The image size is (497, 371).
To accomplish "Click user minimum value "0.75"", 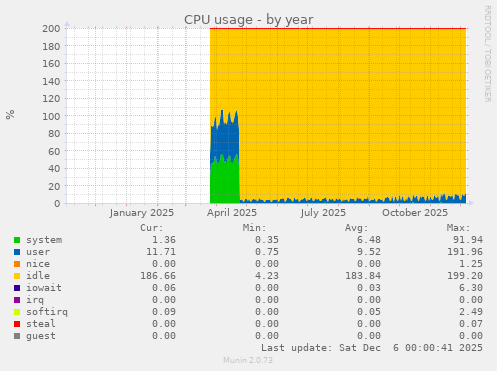I will [267, 252].
